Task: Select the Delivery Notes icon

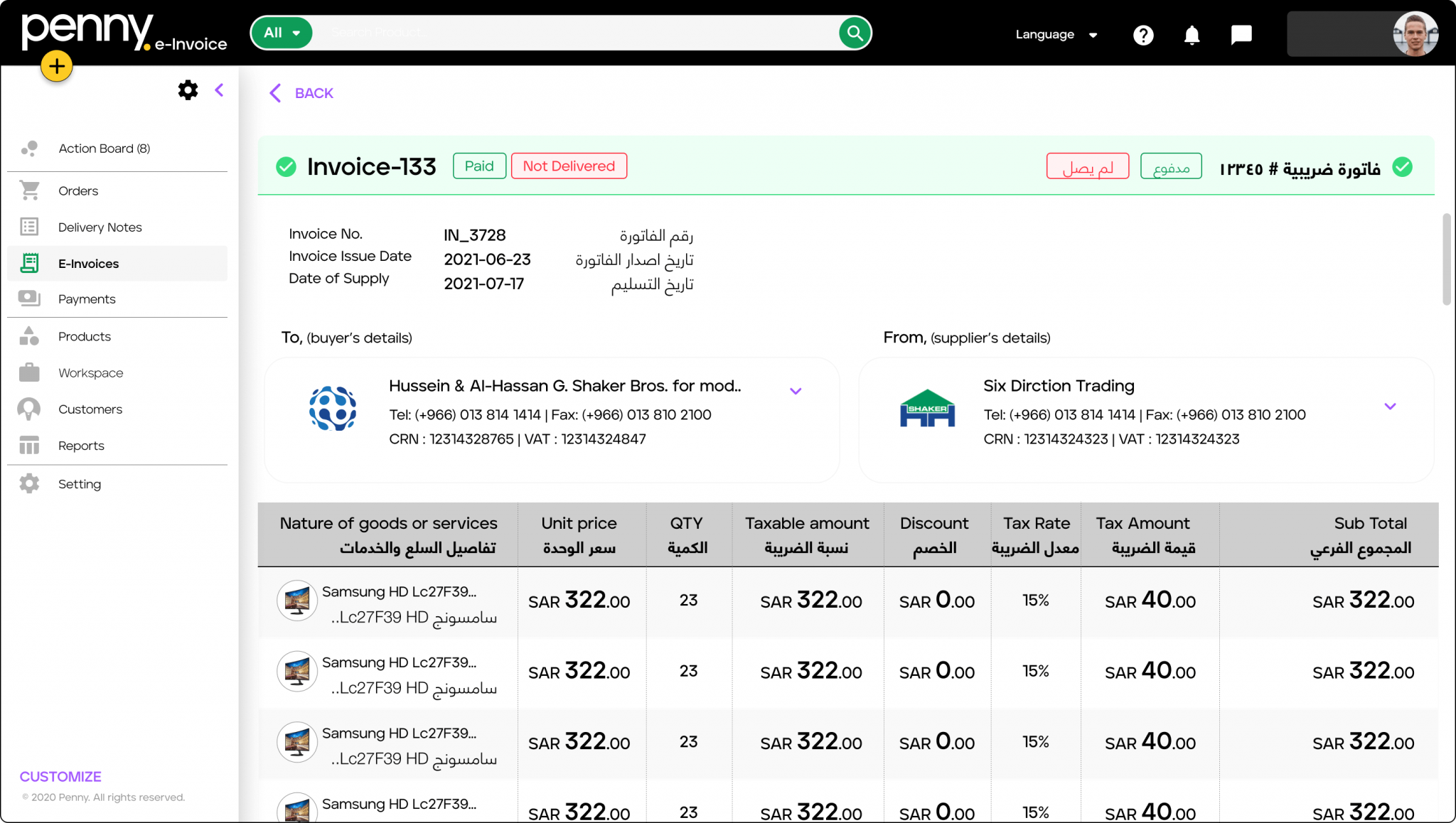Action: (29, 227)
